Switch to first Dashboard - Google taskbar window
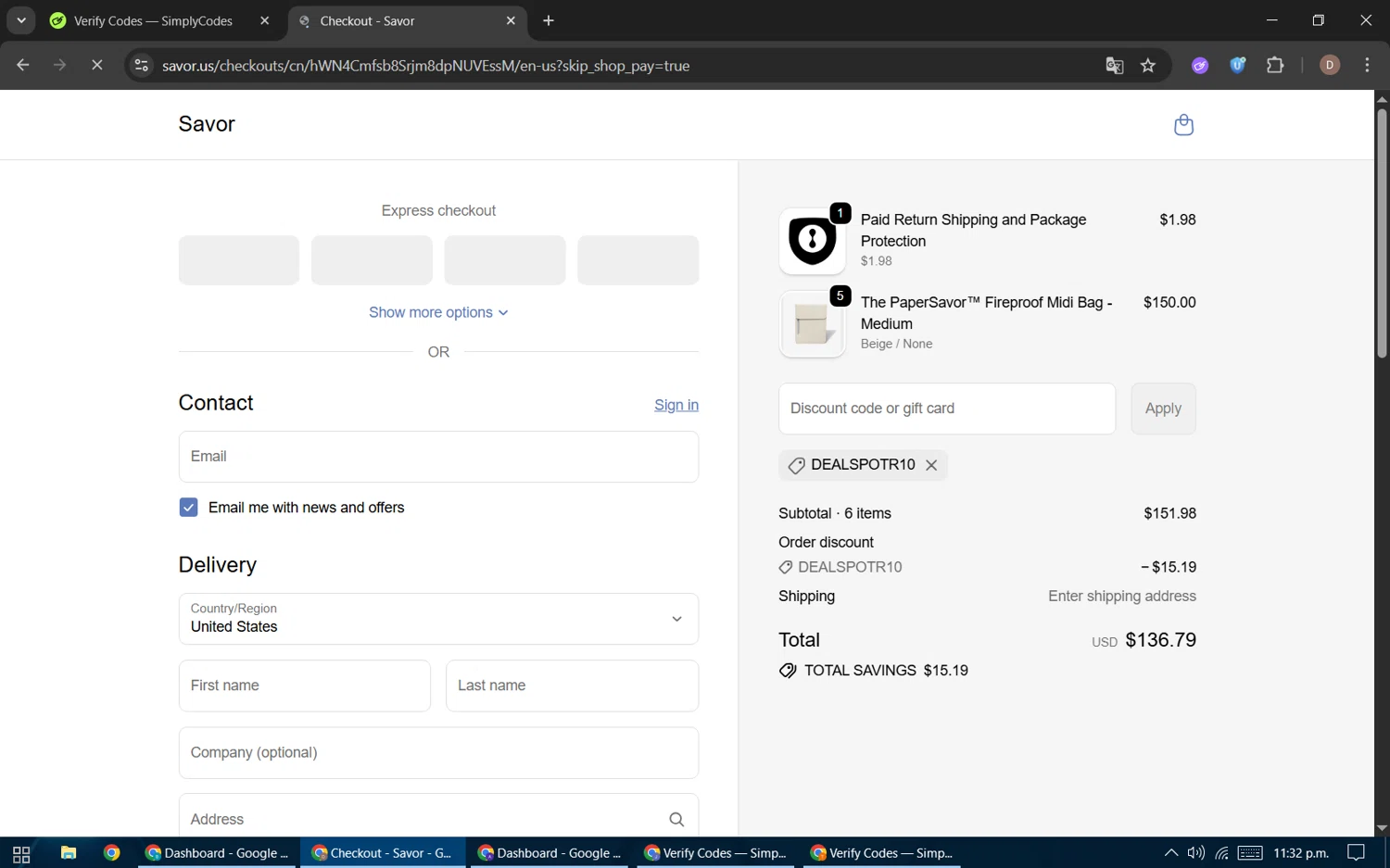This screenshot has width=1390, height=868. point(218,853)
